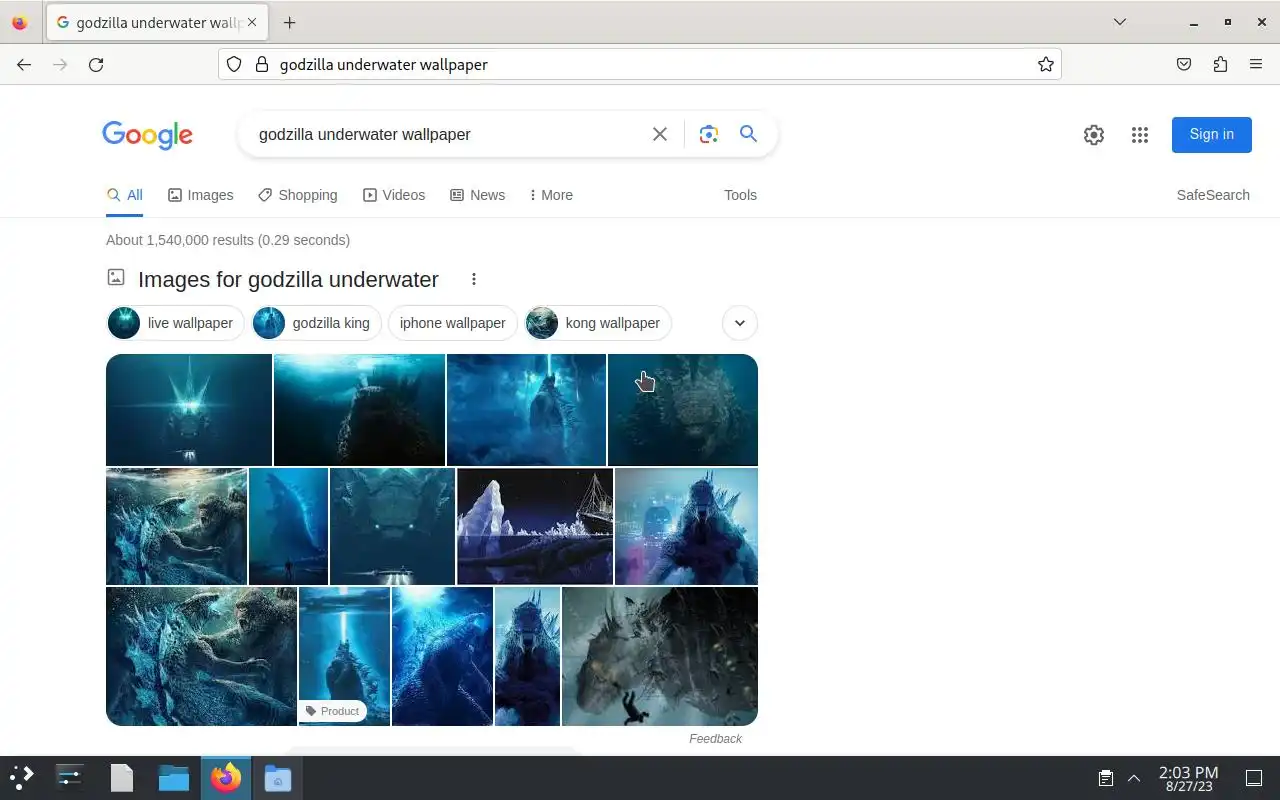Open the Godzilla vs Kong underwater thumbnail, middle row

pyautogui.click(x=176, y=526)
